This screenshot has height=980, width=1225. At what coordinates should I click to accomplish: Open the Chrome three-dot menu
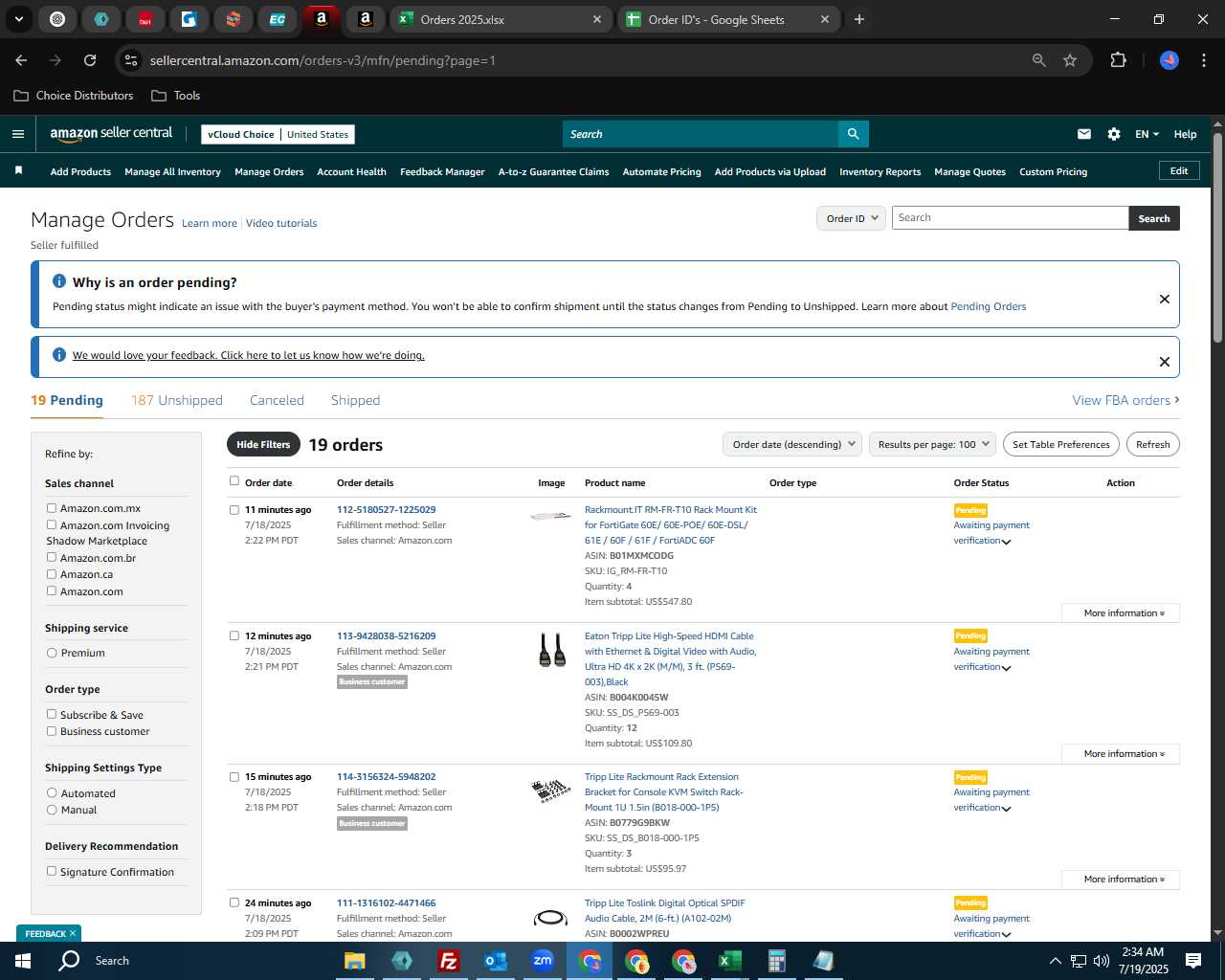(1202, 60)
